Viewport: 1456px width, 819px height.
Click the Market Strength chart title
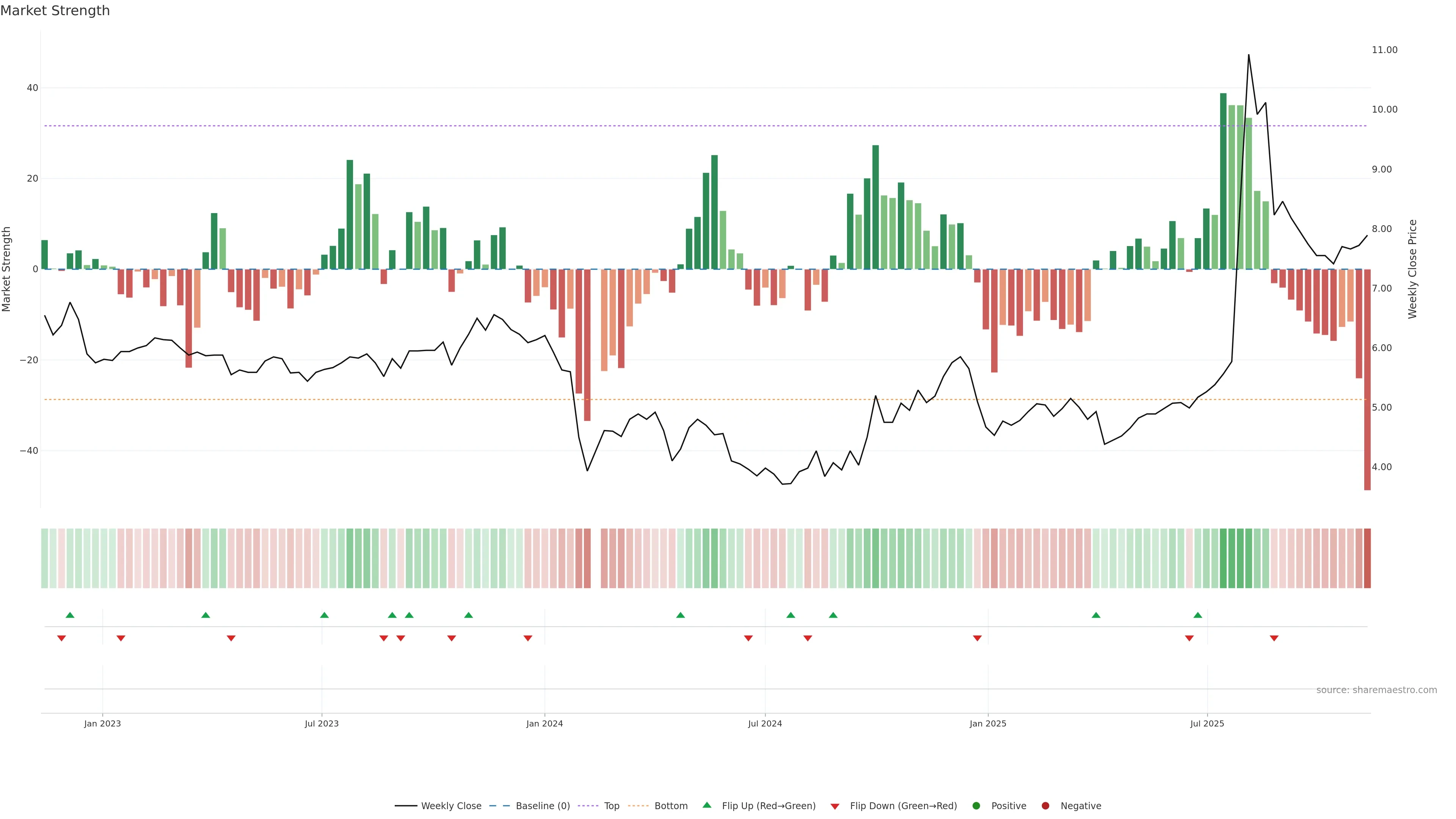55,11
